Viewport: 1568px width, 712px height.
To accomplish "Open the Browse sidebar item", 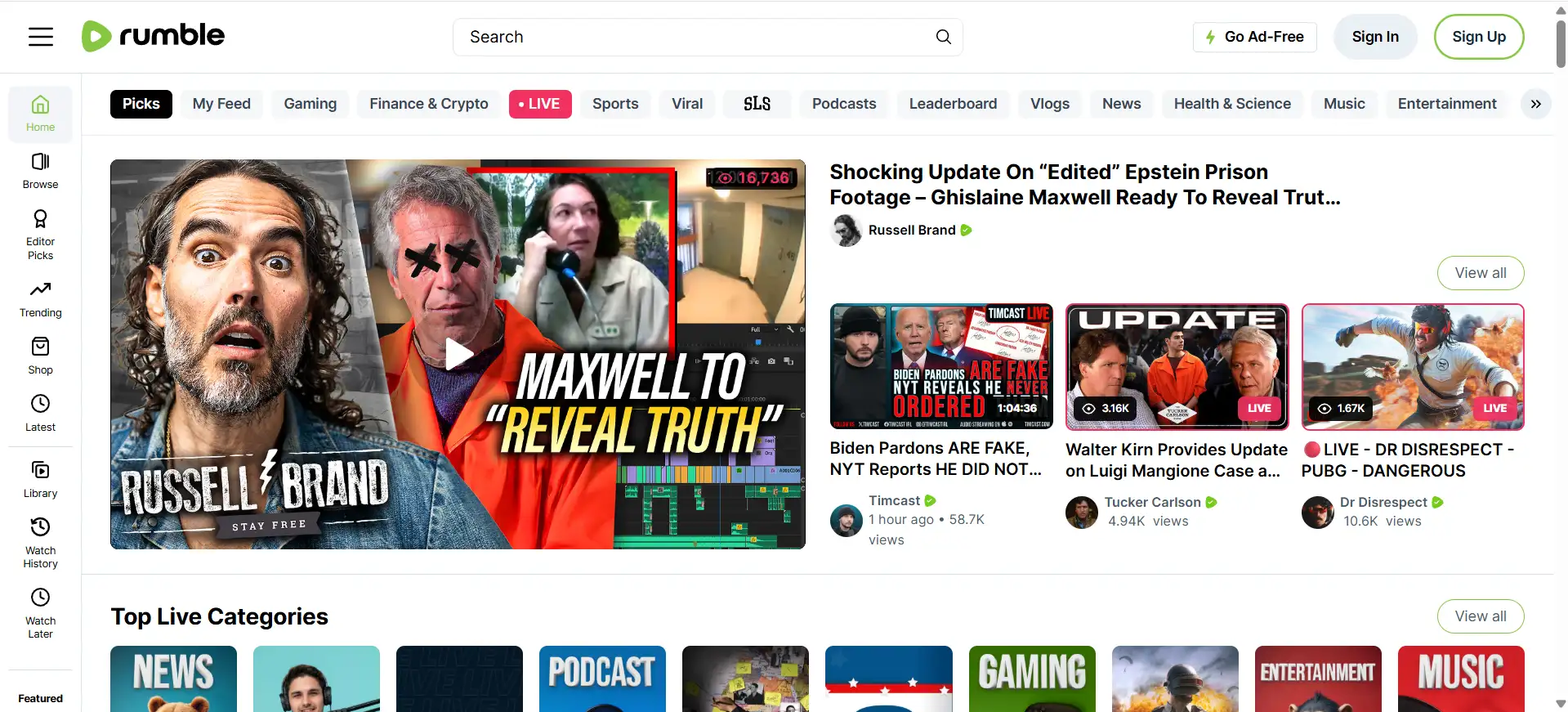I will pyautogui.click(x=40, y=171).
